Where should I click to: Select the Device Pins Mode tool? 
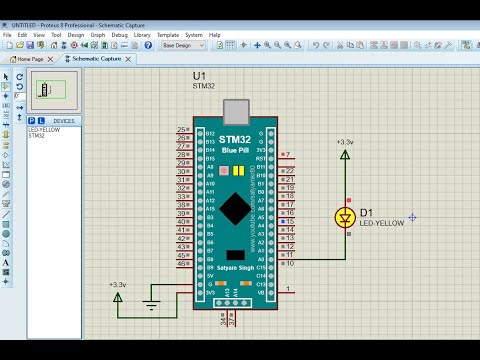coord(6,155)
